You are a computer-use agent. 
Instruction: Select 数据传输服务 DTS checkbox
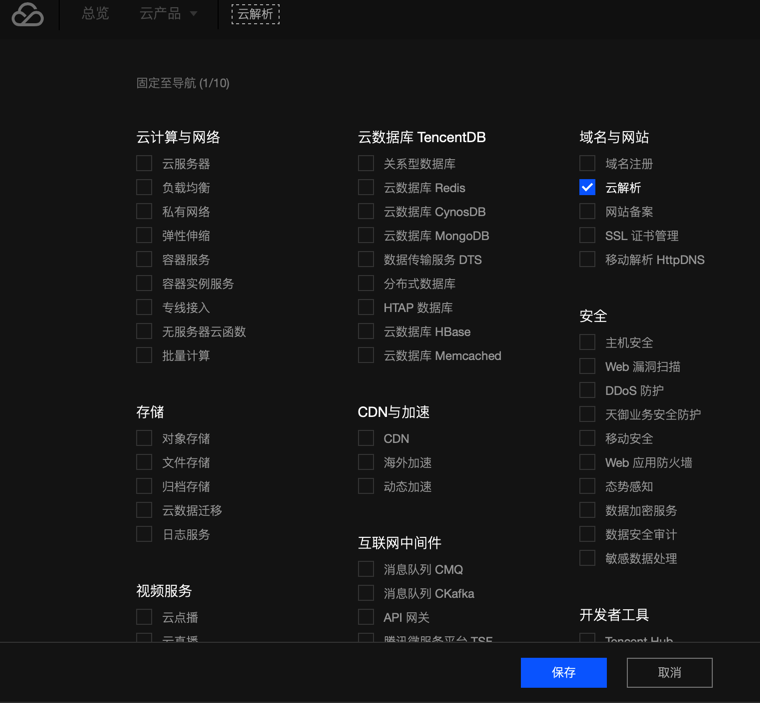[x=366, y=259]
